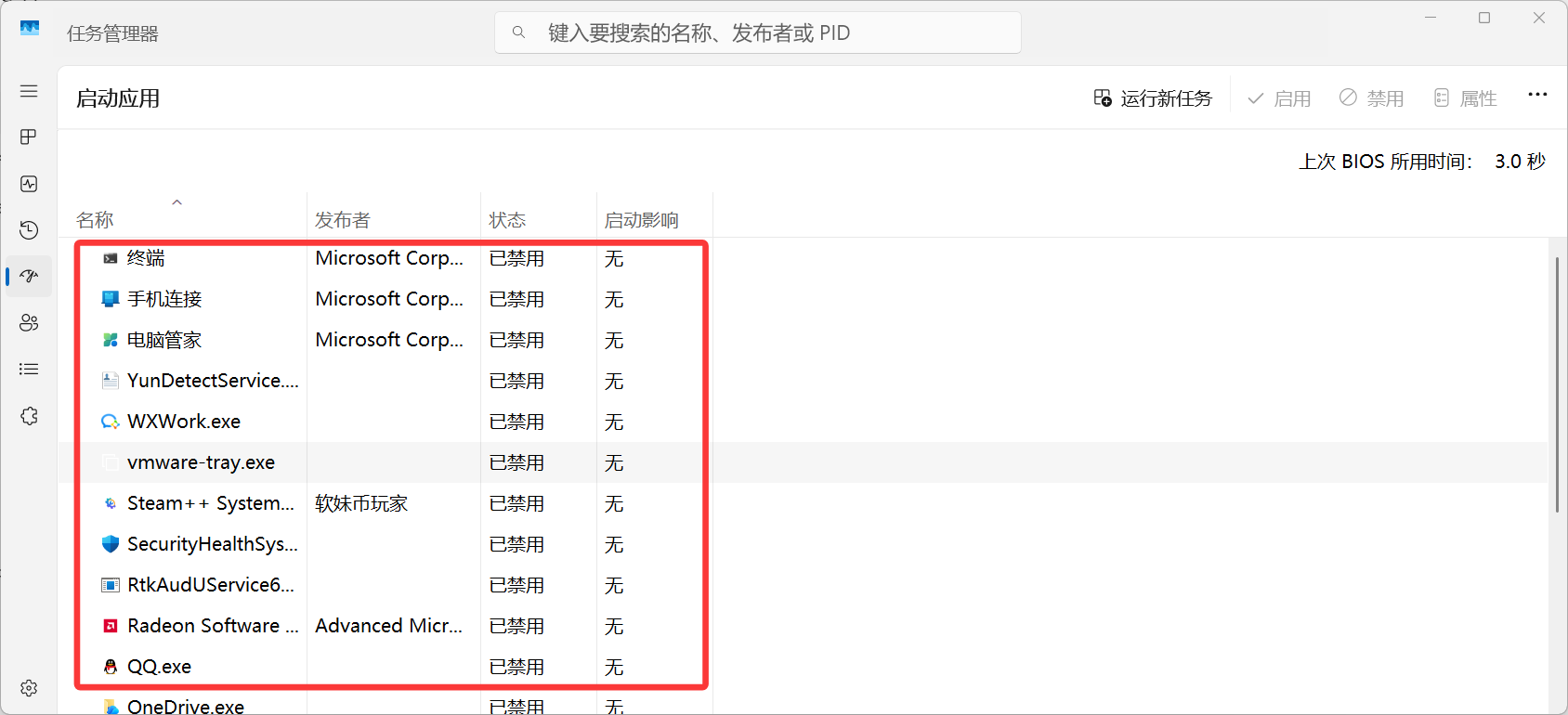The image size is (1568, 715).
Task: Open Performance page icon in sidebar
Action: (x=29, y=184)
